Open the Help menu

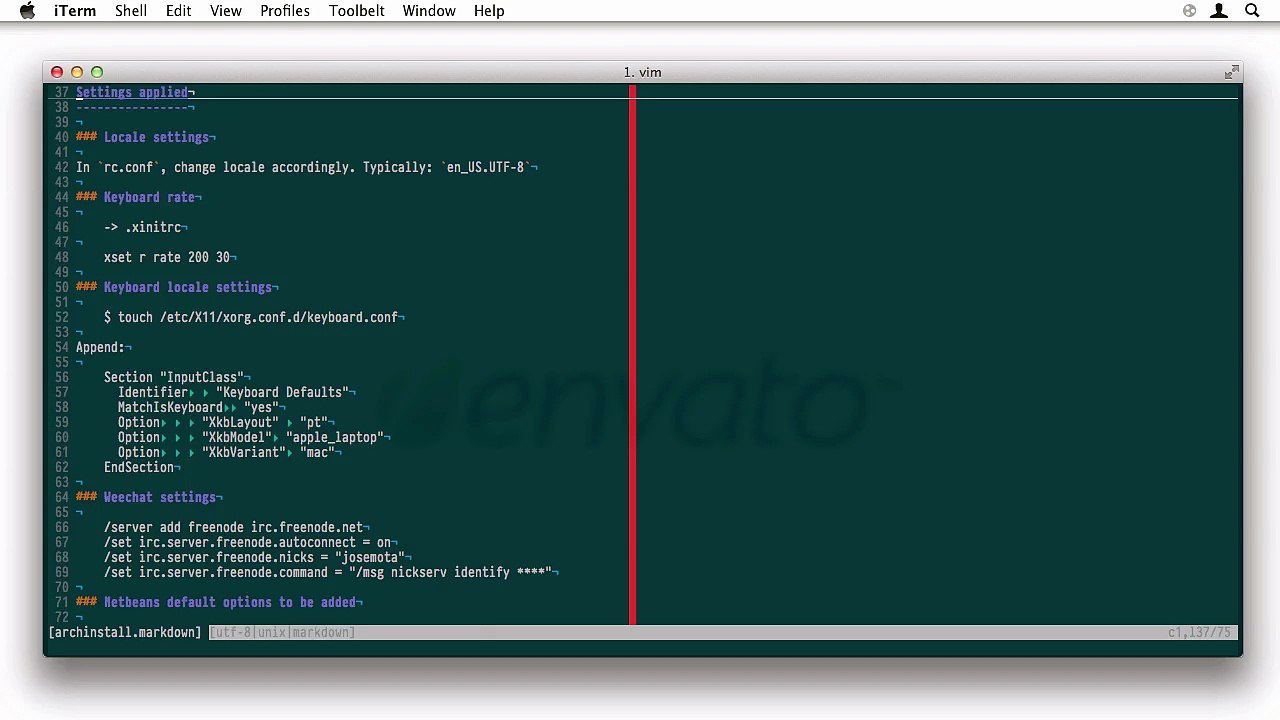coord(489,11)
